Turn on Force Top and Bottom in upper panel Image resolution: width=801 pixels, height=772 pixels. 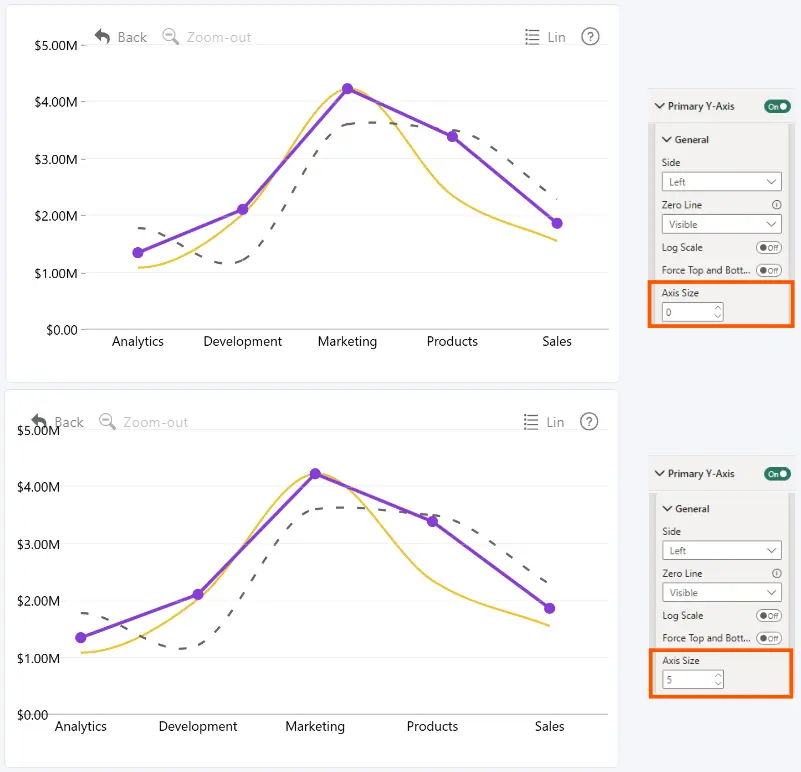(x=769, y=270)
